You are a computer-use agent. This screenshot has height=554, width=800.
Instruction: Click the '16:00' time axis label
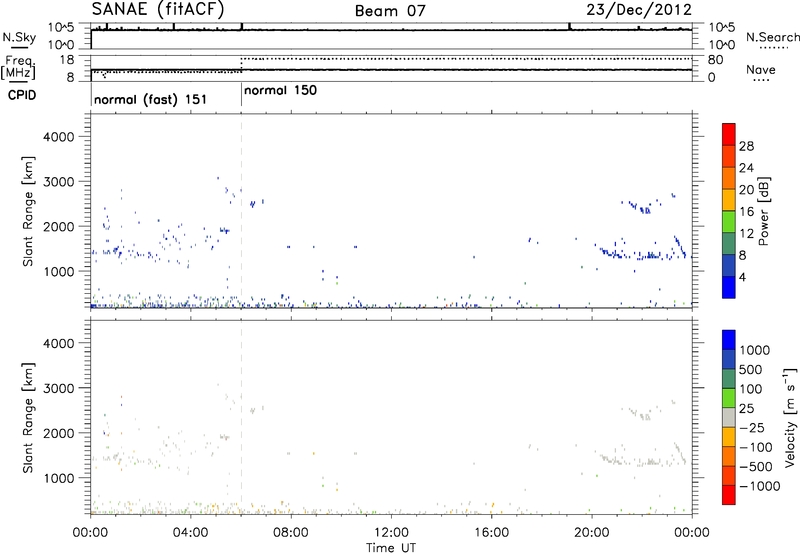[491, 533]
